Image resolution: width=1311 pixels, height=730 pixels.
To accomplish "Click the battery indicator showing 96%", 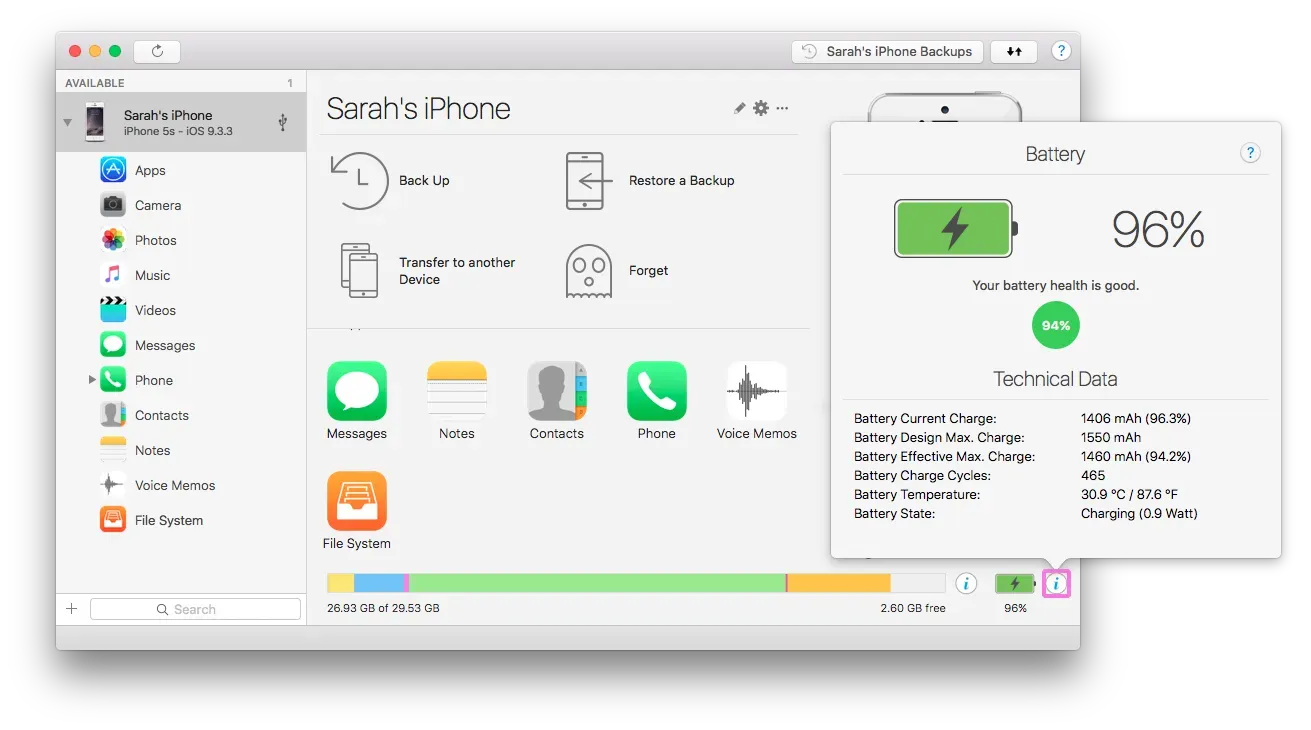I will click(1014, 583).
